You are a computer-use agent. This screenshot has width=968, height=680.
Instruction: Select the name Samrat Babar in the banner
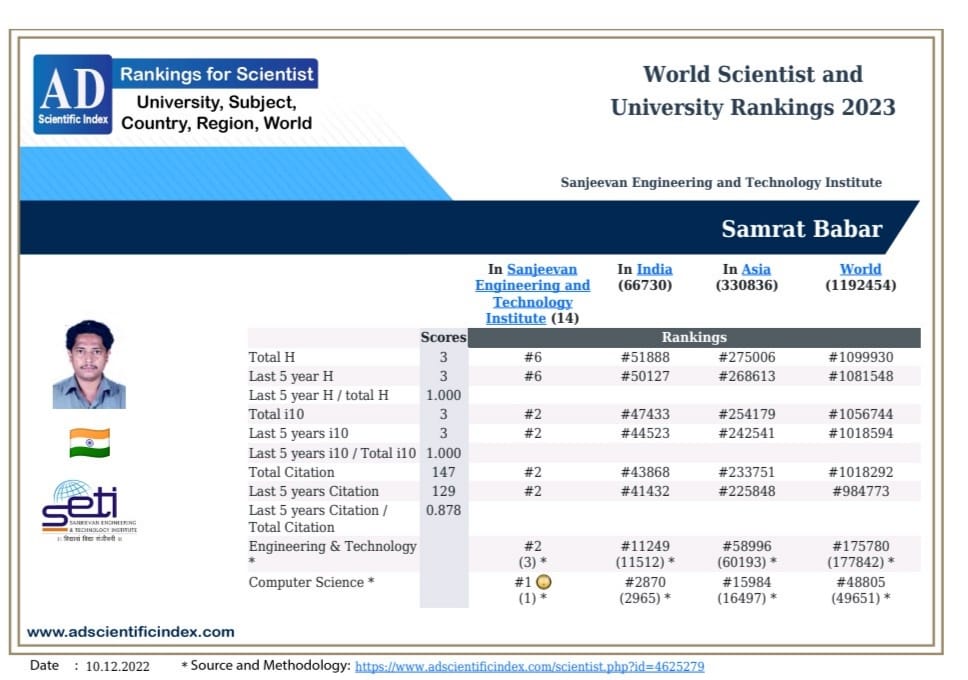802,229
